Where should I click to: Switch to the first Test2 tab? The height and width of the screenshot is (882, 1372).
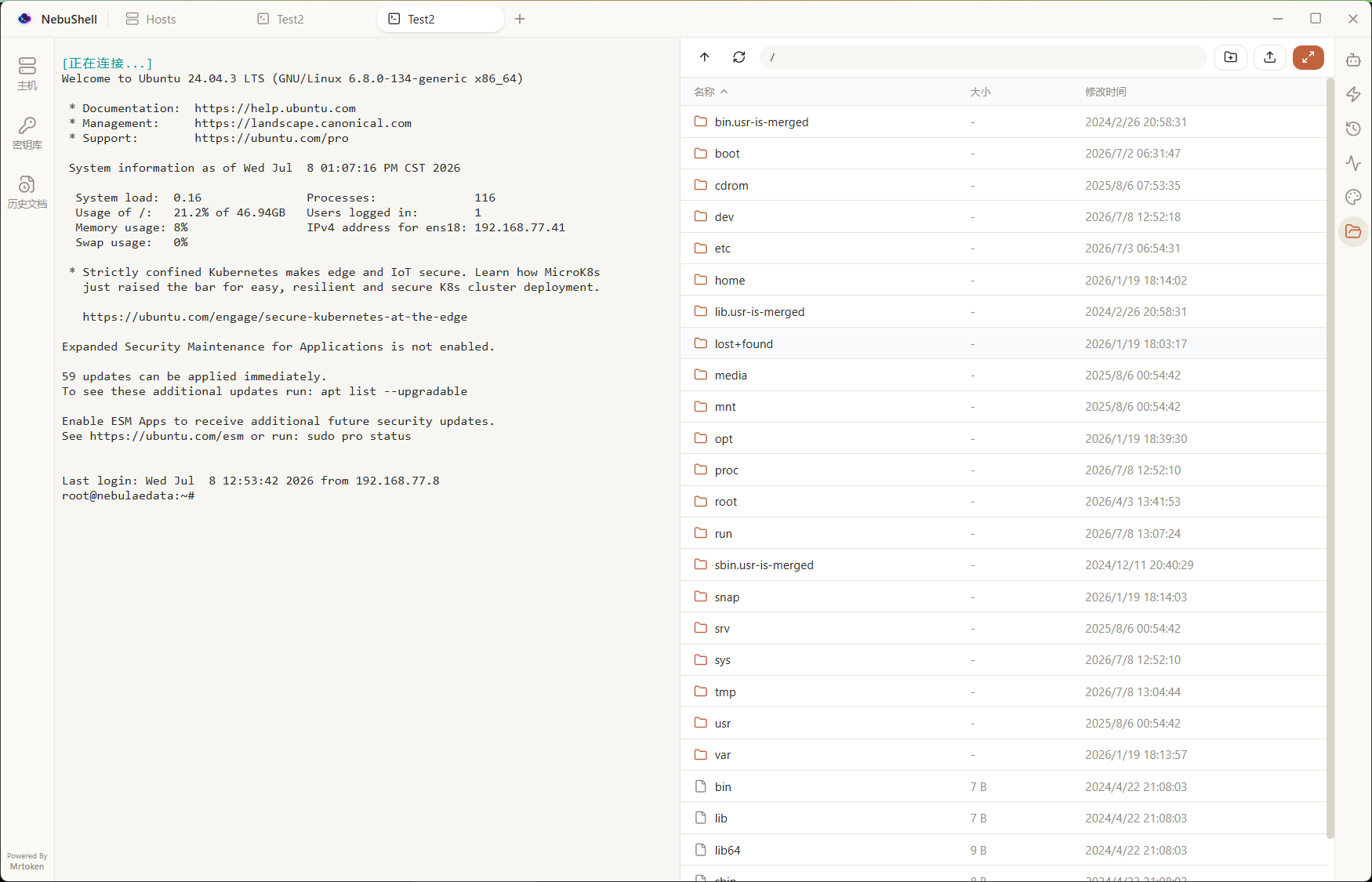pyautogui.click(x=281, y=19)
